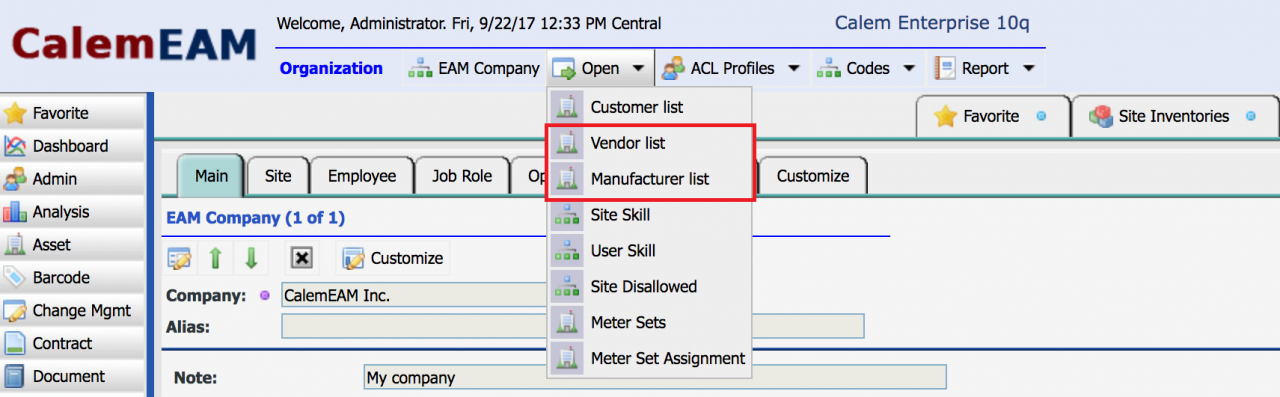Click the Organization label
Image resolution: width=1280 pixels, height=397 pixels.
tap(331, 69)
